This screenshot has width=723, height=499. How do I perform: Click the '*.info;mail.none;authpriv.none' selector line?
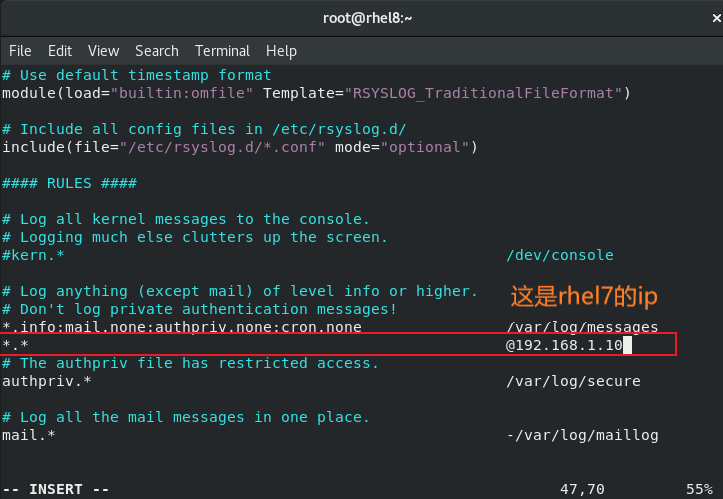click(182, 327)
